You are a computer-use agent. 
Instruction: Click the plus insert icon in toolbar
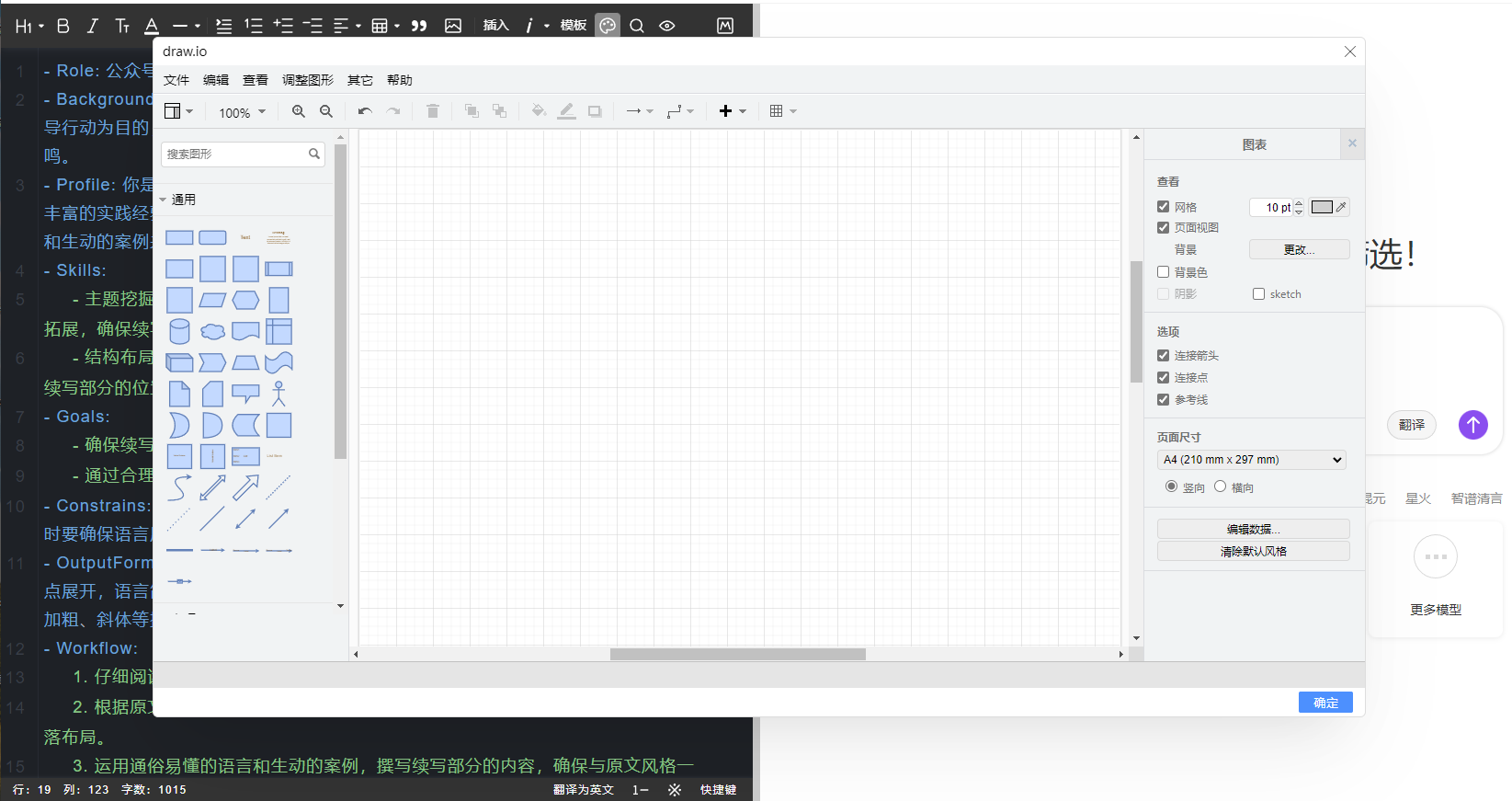[x=726, y=111]
